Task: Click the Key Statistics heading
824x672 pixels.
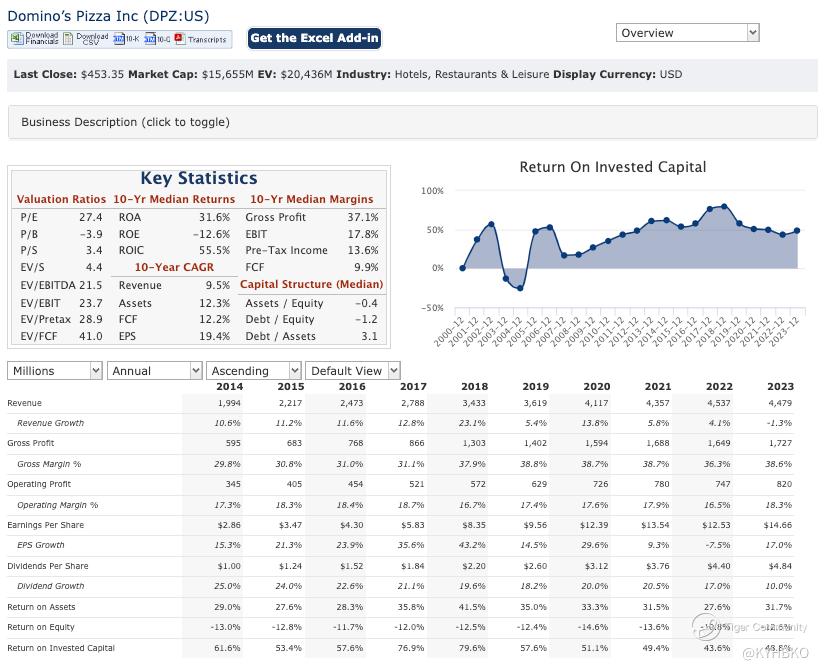Action: tap(198, 178)
